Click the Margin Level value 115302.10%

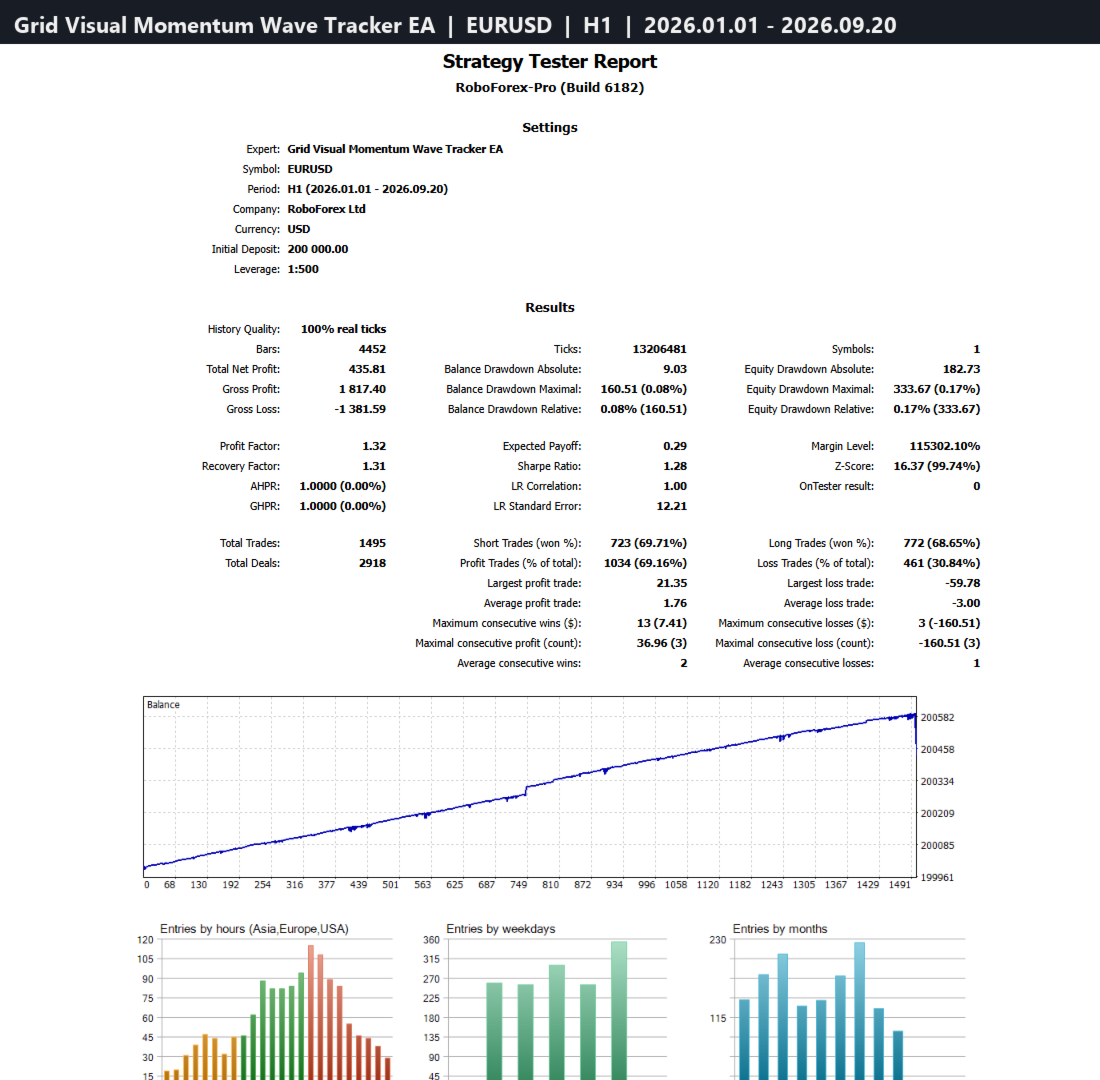944,446
